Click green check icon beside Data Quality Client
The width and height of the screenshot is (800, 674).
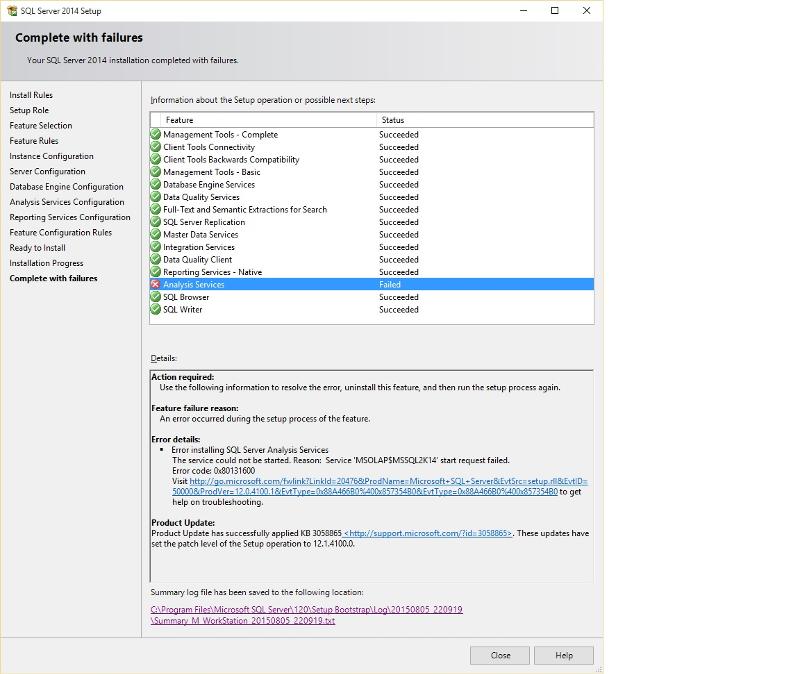coord(156,259)
